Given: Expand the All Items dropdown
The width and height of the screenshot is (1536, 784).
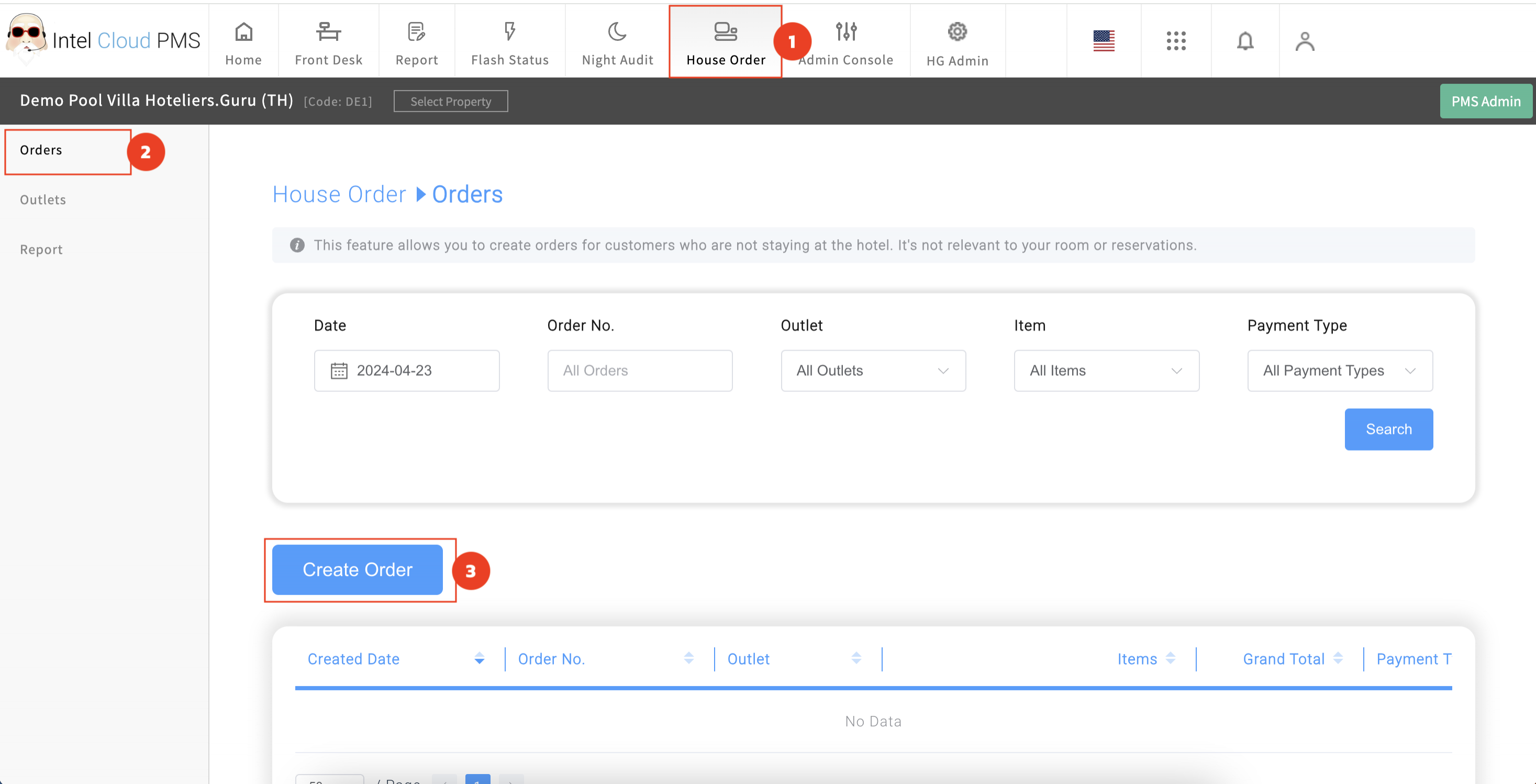Looking at the screenshot, I should [x=1106, y=370].
